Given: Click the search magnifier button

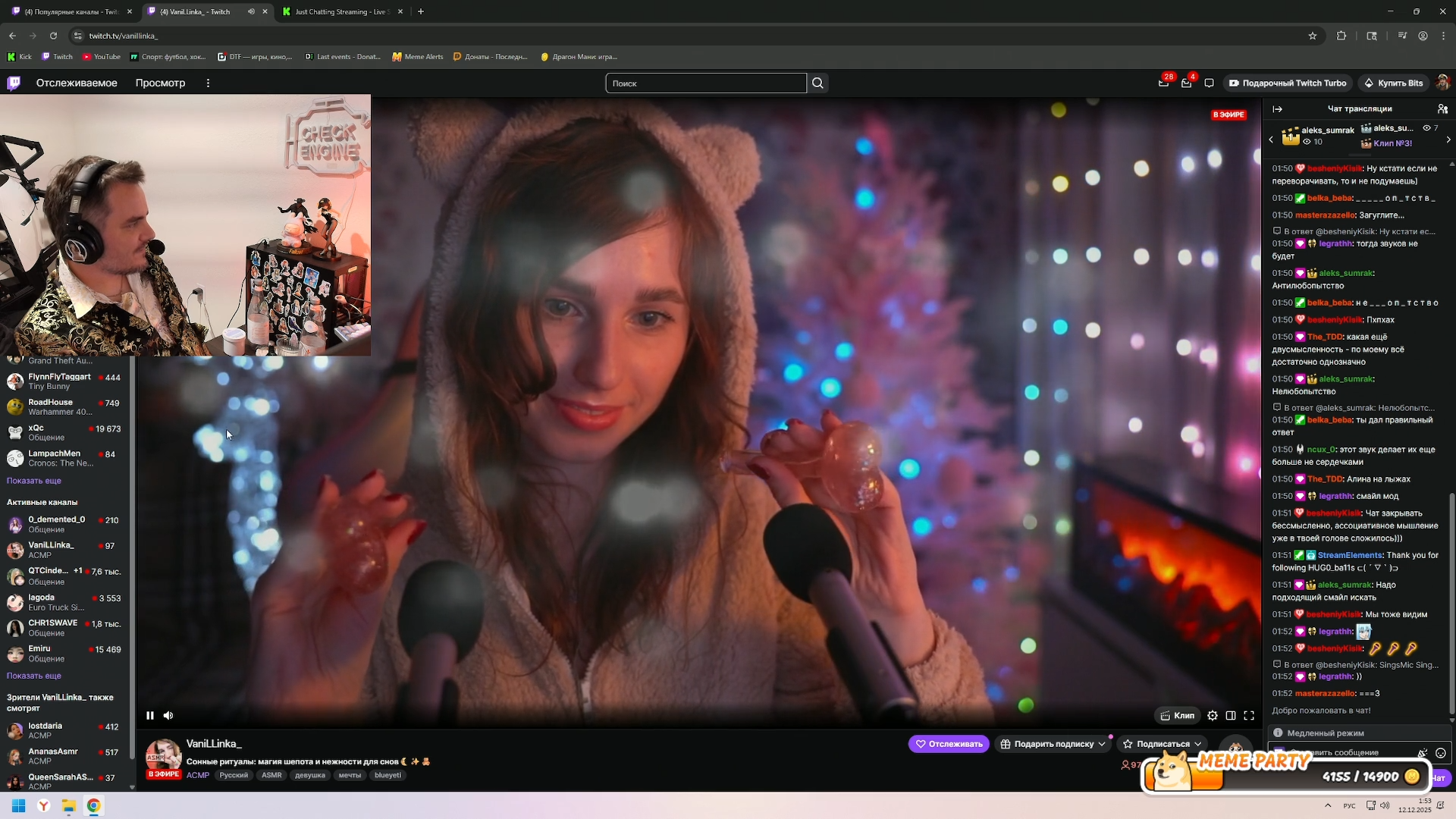Looking at the screenshot, I should pyautogui.click(x=817, y=83).
